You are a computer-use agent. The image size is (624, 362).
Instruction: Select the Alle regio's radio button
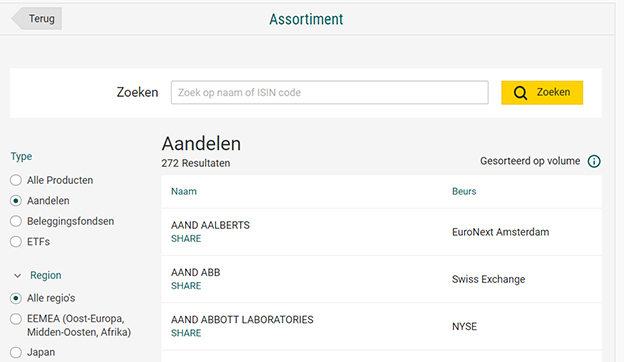(x=16, y=298)
